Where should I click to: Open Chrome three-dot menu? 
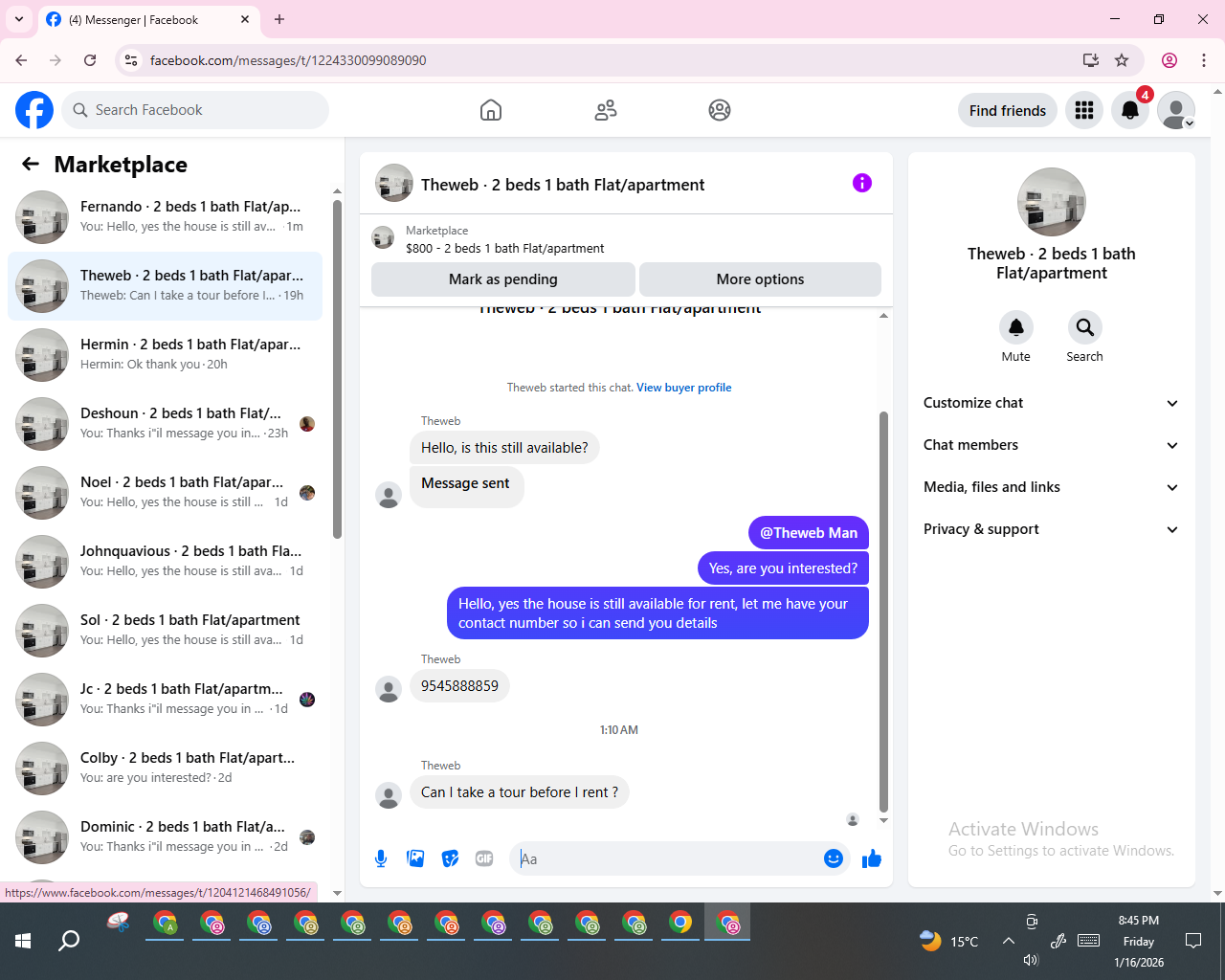click(1204, 60)
